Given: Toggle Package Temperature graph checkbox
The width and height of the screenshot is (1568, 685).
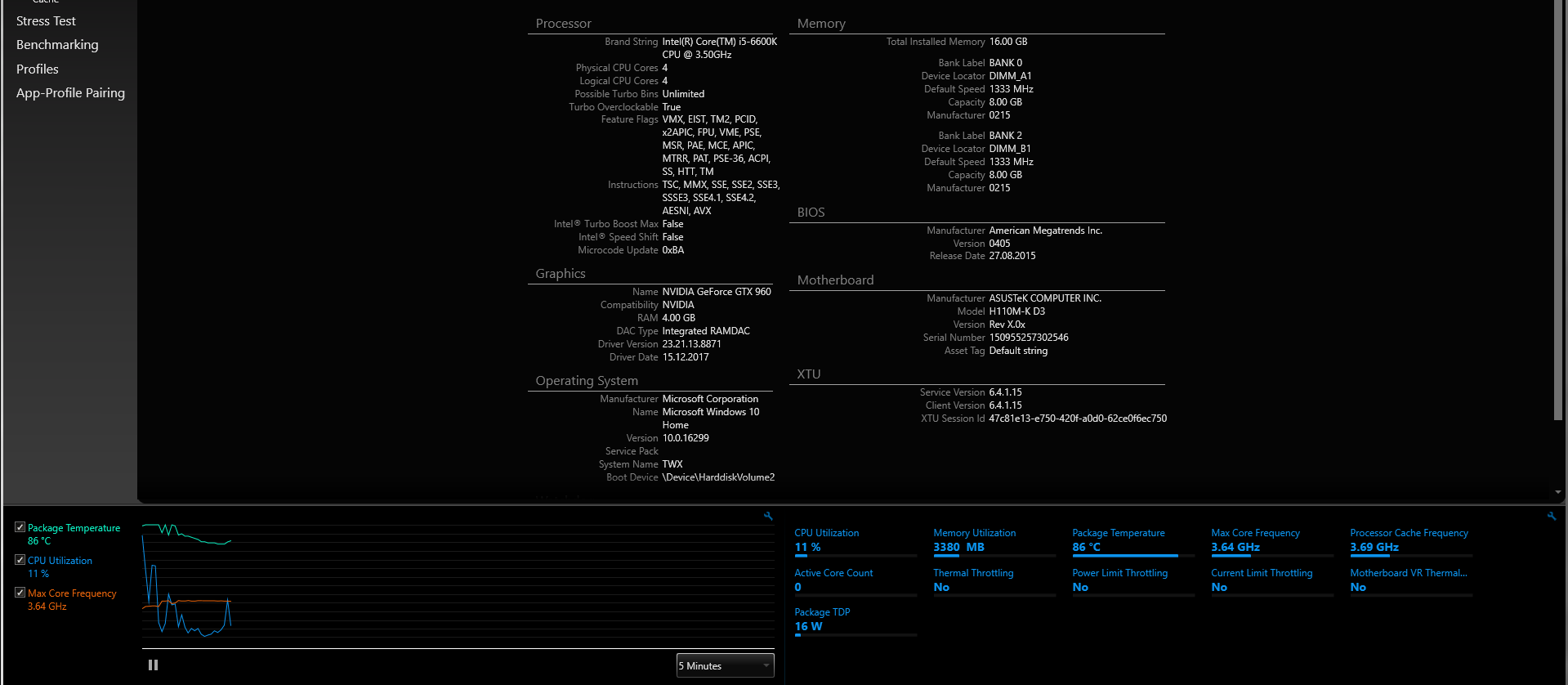Looking at the screenshot, I should coord(20,527).
